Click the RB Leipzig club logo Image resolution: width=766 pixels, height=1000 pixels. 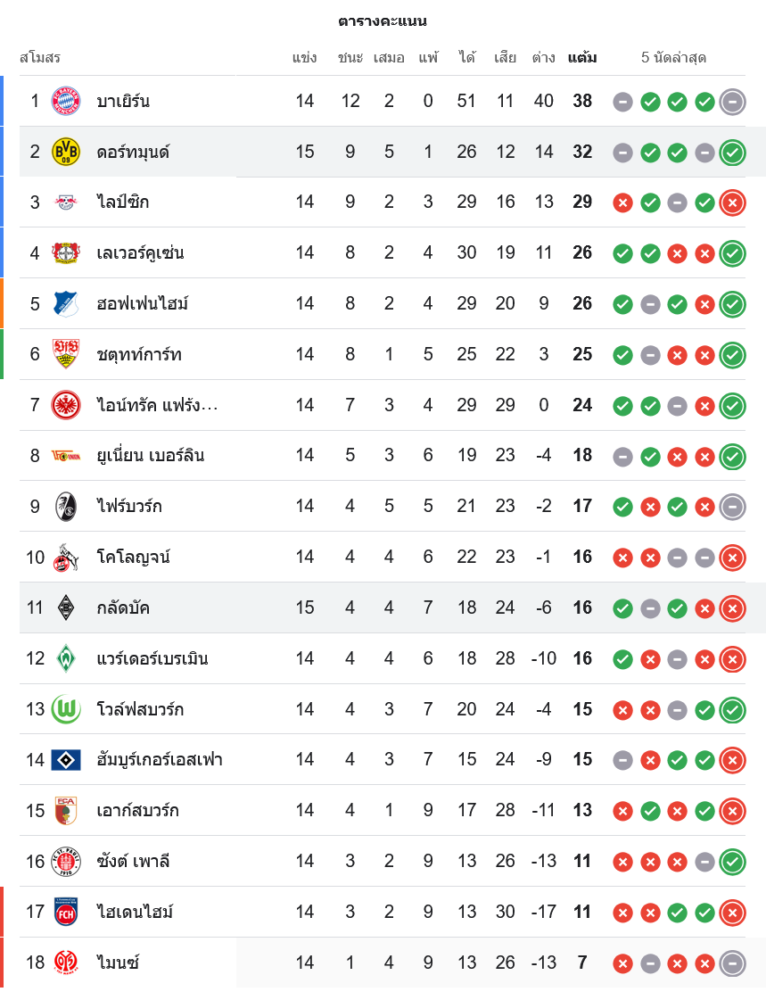[x=66, y=202]
